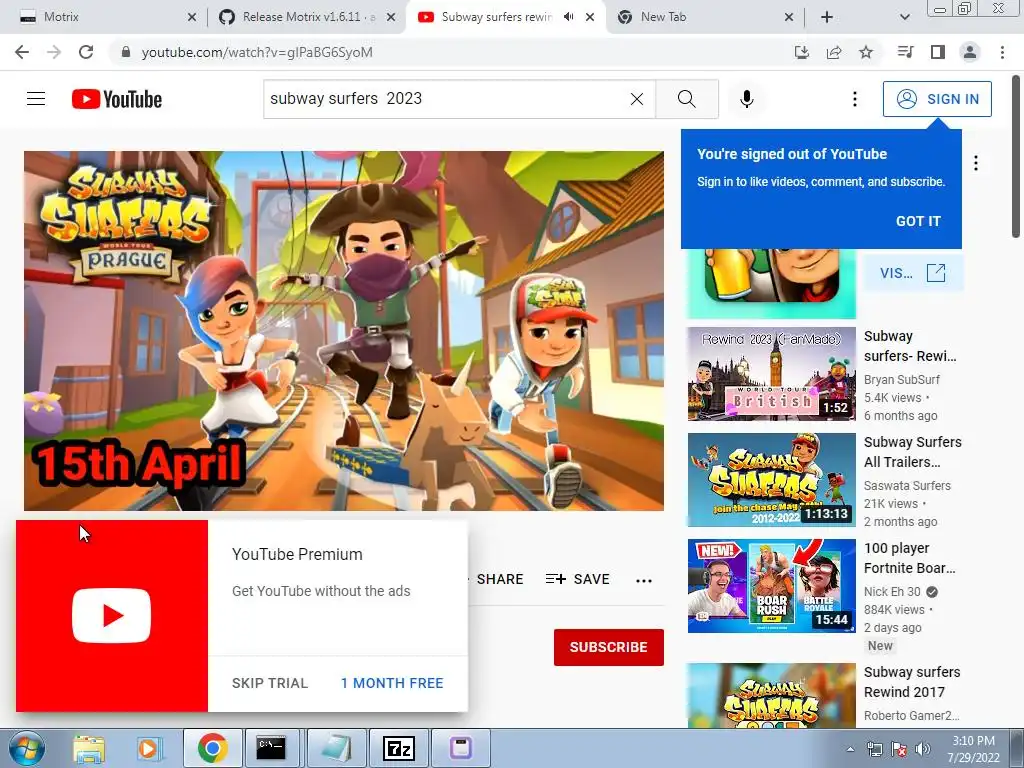Close the New Tab tab

[789, 17]
